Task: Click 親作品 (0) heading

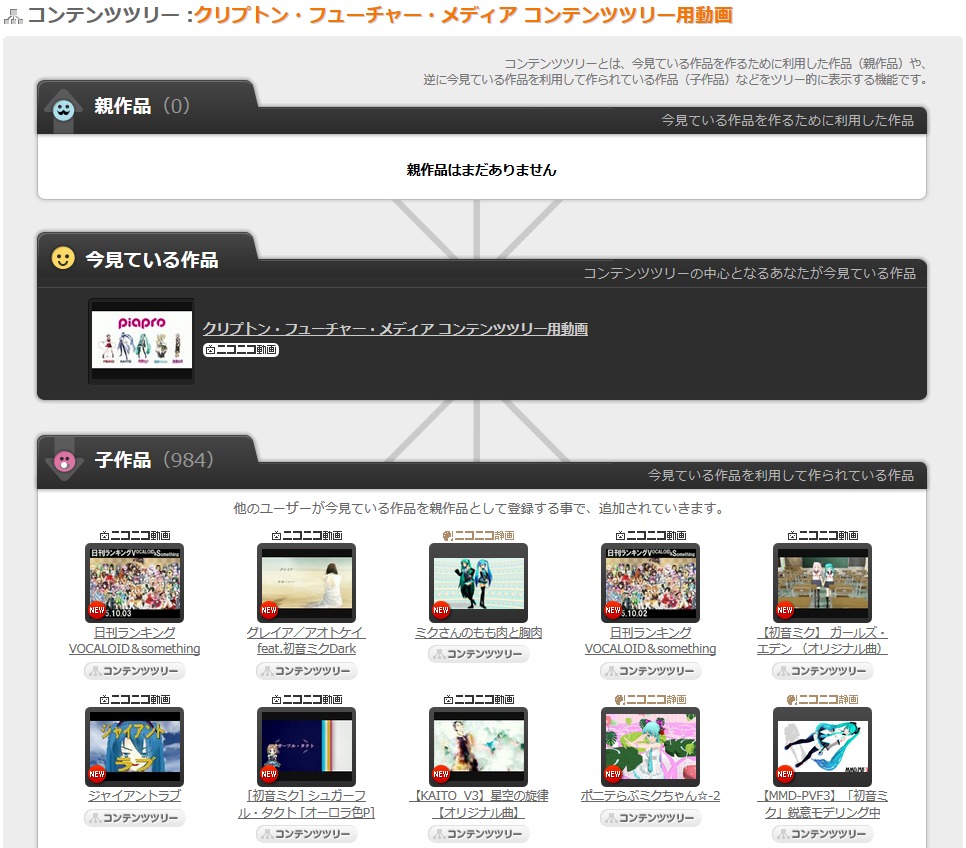Action: (x=142, y=106)
